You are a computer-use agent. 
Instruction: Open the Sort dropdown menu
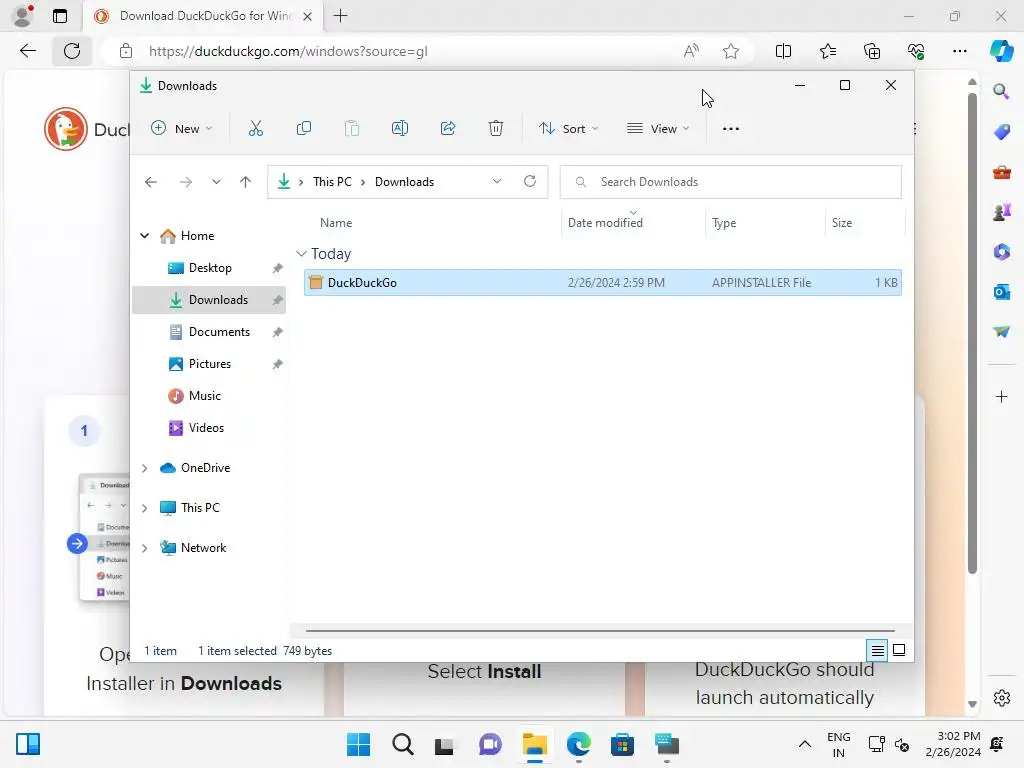click(x=568, y=129)
